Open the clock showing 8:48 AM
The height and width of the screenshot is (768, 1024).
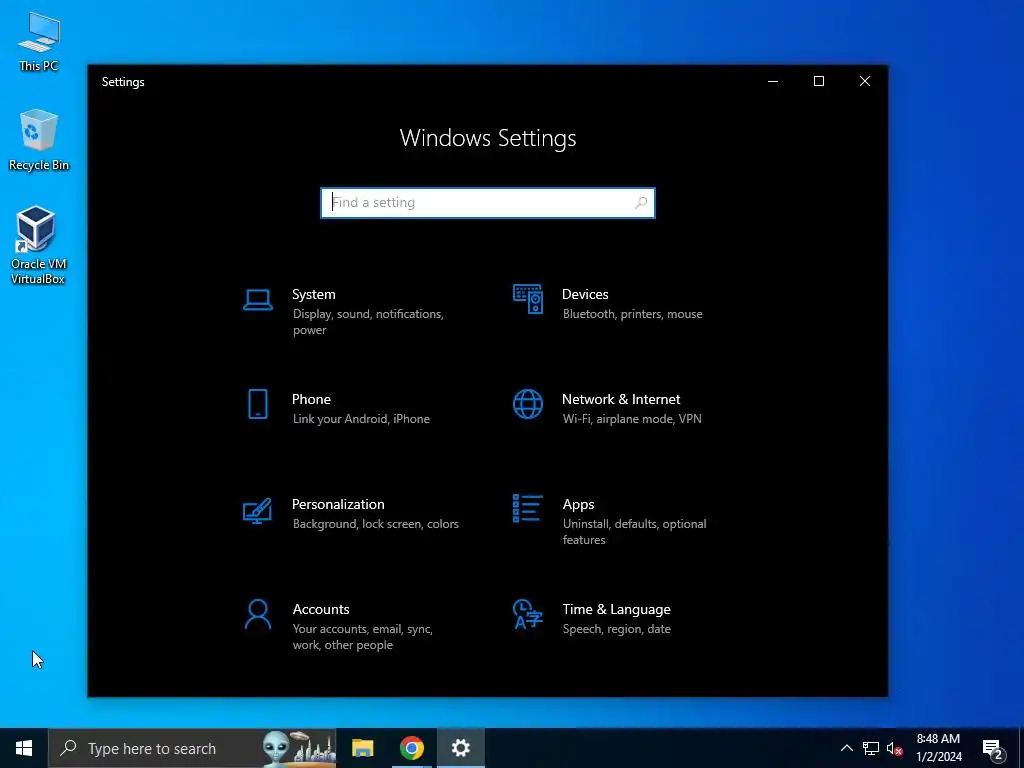point(938,748)
